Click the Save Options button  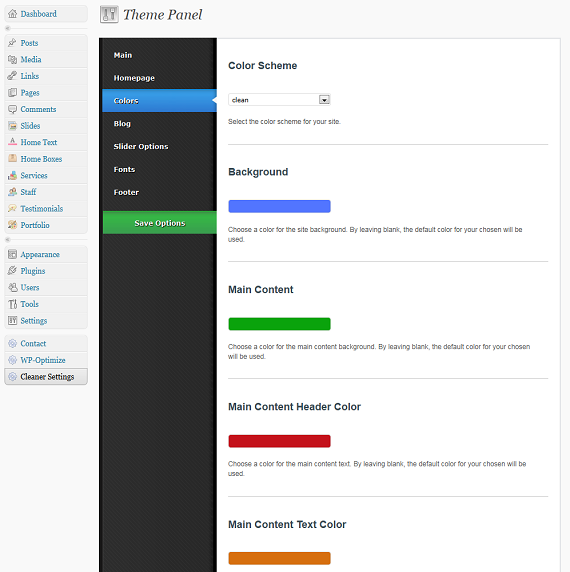(160, 223)
